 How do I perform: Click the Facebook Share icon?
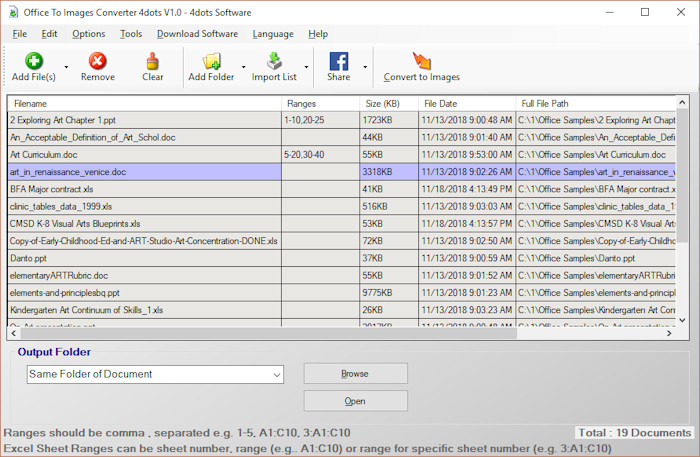tap(338, 61)
